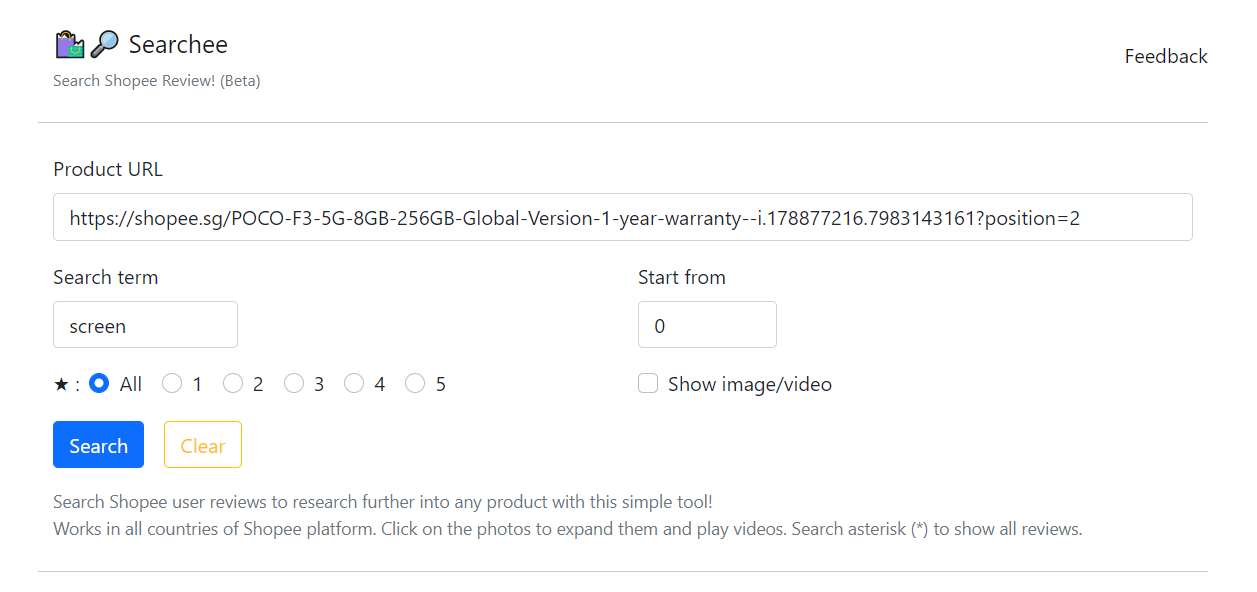Choose the 2 star radio option
Screen dimensions: 1257x592
point(233,384)
